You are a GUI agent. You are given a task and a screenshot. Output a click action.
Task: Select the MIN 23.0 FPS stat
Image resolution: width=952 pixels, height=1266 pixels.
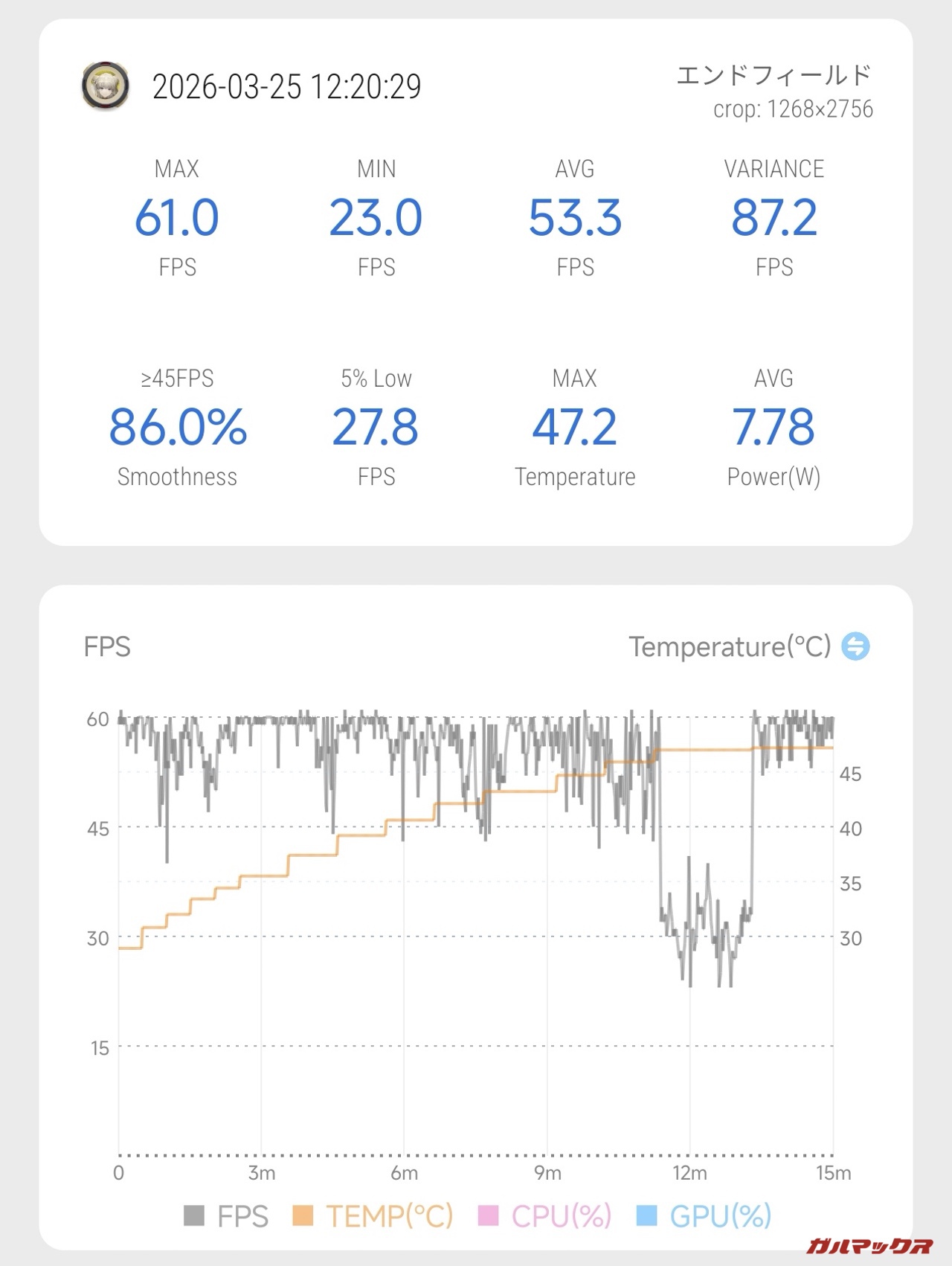coord(376,218)
